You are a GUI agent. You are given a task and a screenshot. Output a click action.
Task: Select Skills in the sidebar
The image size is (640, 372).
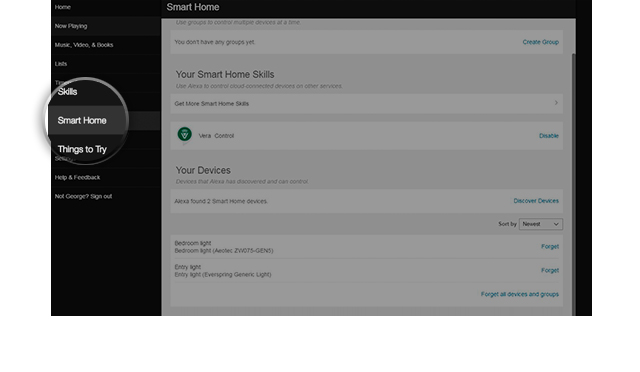(67, 91)
